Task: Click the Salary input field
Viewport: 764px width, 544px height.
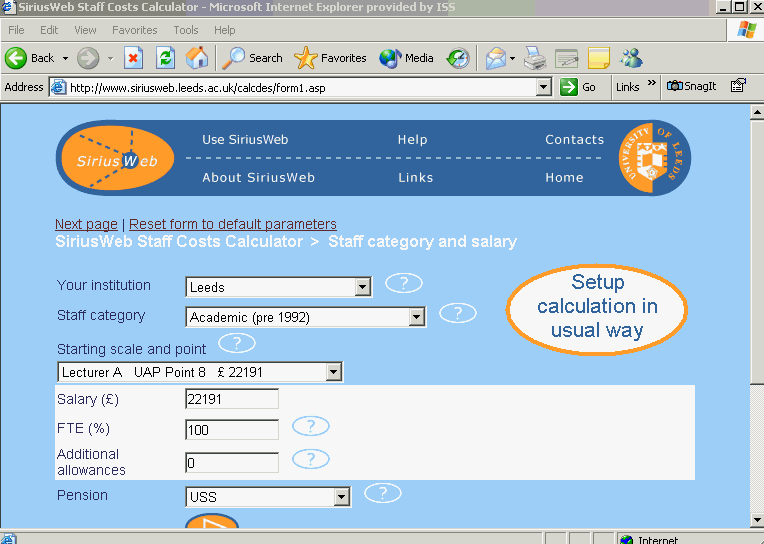Action: (232, 400)
